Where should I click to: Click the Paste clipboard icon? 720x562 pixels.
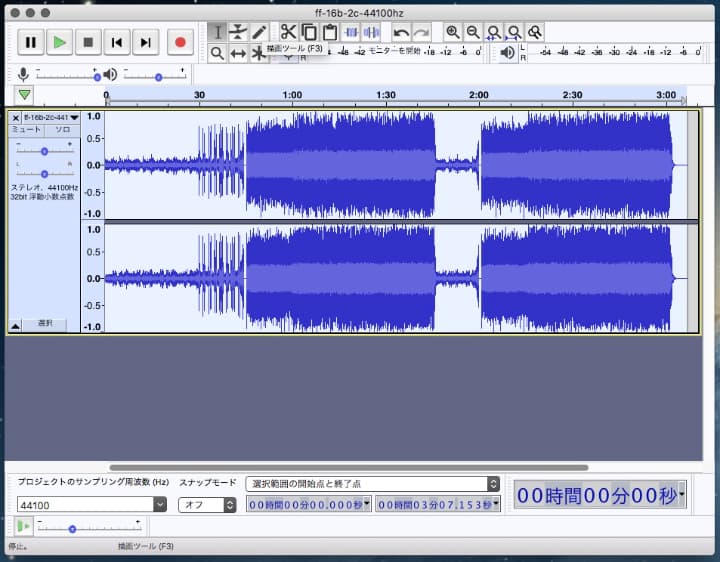[x=329, y=32]
